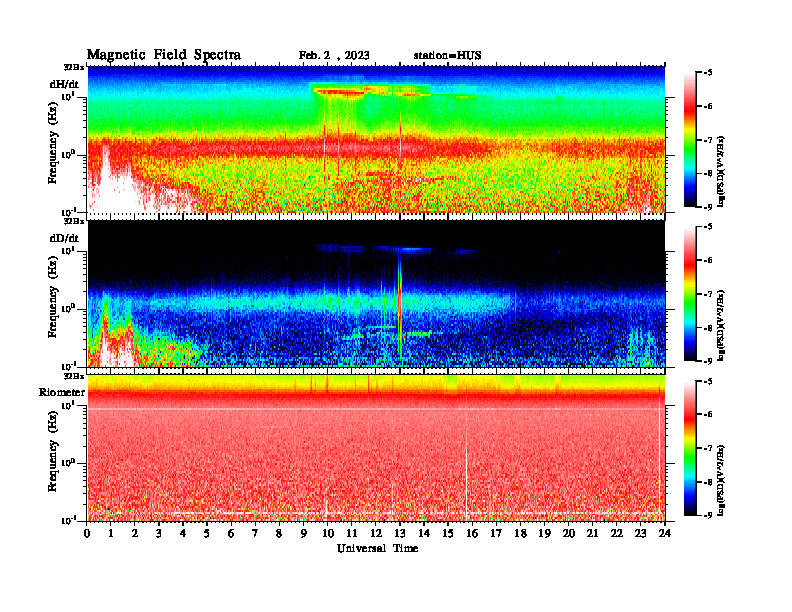Click the "-6" tick on dD/dt colorbar
Viewport: 792px width, 612px height.
tap(707, 260)
